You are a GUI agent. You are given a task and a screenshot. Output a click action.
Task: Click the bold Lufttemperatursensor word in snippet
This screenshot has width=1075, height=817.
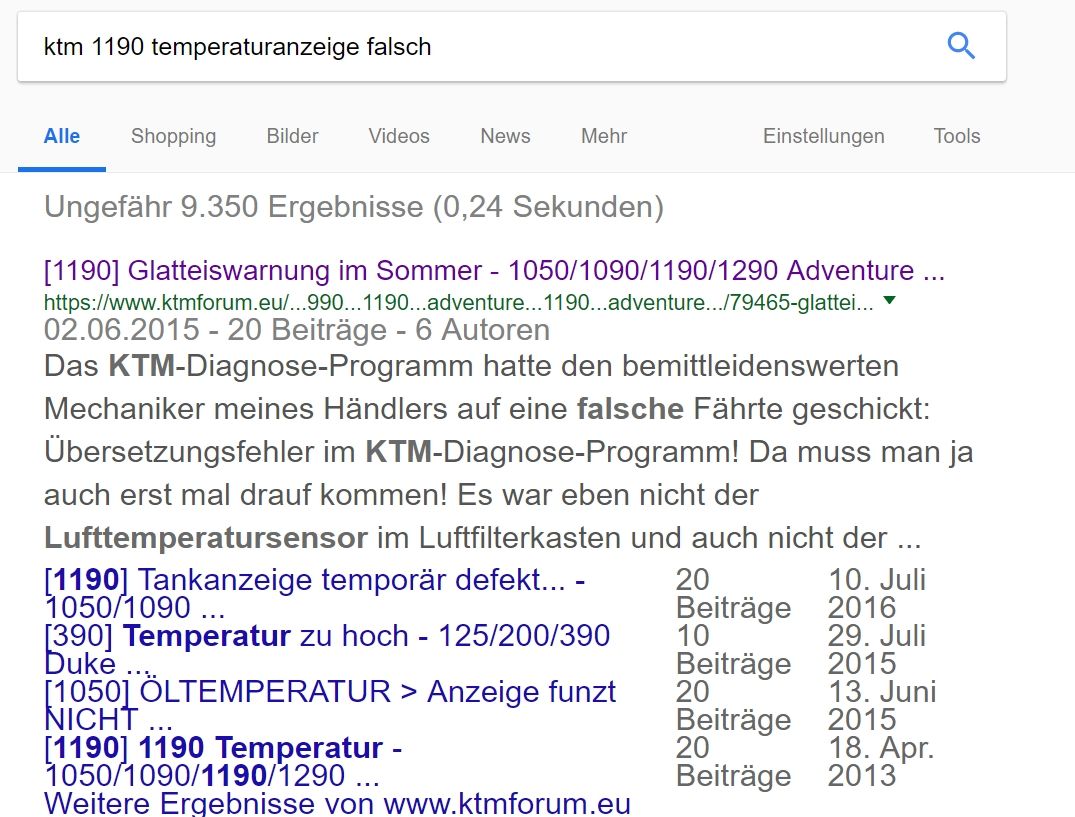[x=206, y=538]
